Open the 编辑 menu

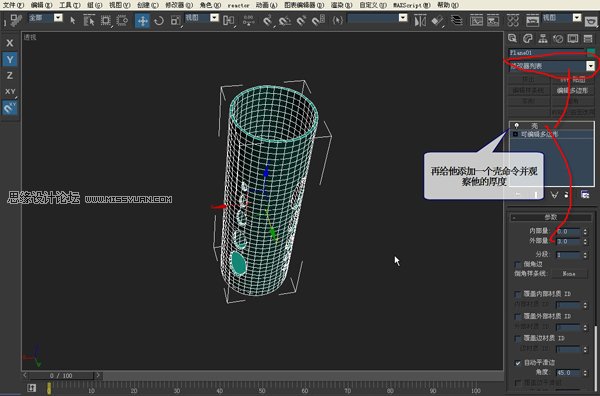pos(41,5)
